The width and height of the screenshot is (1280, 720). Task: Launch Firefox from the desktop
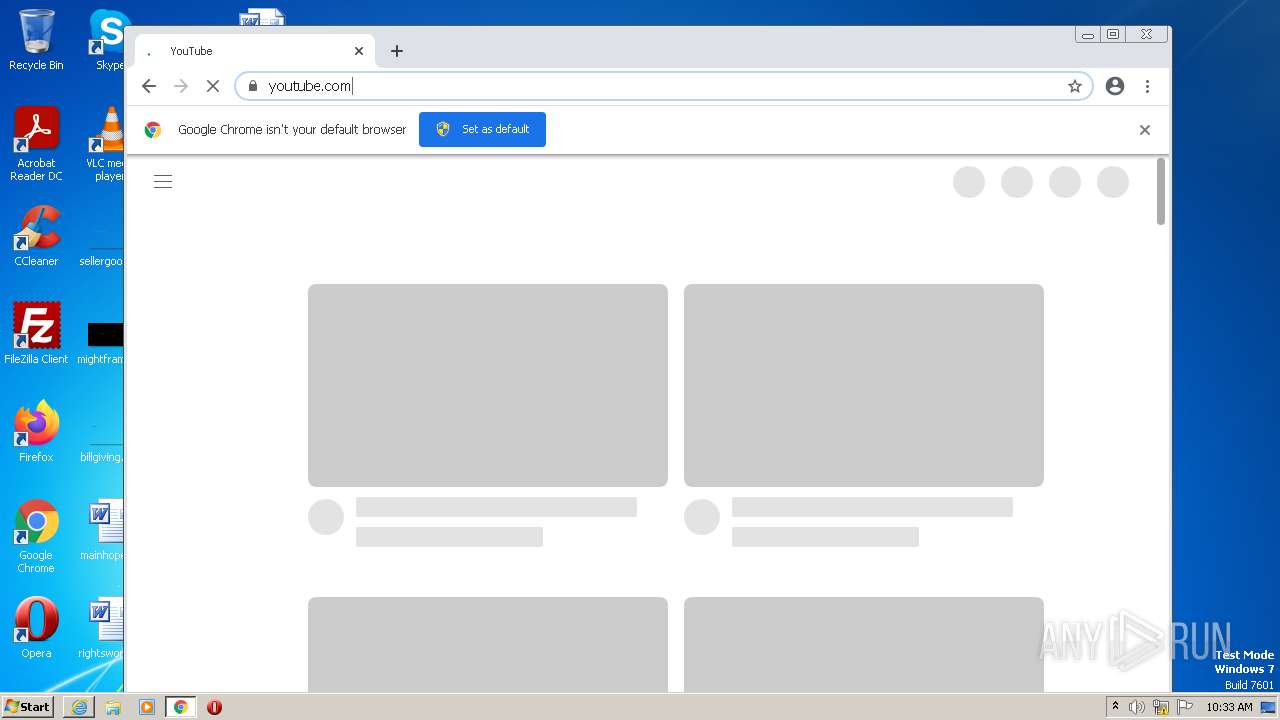click(x=36, y=432)
